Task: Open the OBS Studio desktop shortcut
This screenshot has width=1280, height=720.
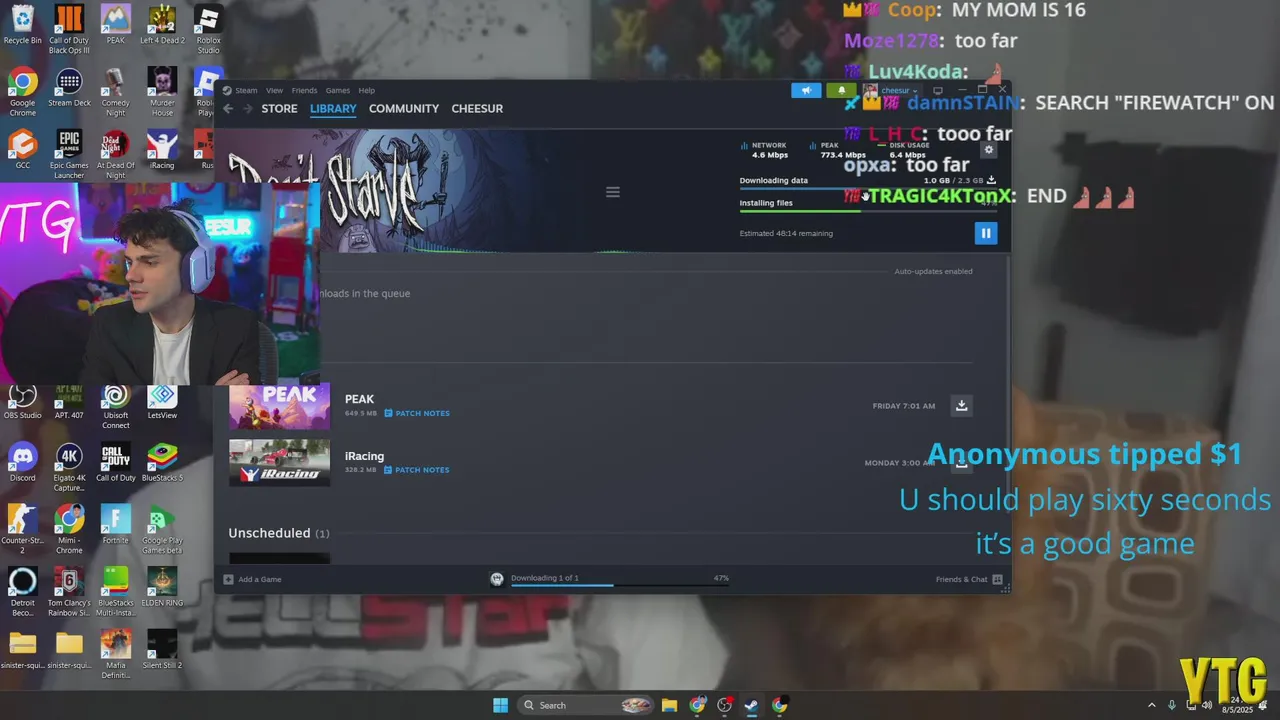Action: pos(22,402)
